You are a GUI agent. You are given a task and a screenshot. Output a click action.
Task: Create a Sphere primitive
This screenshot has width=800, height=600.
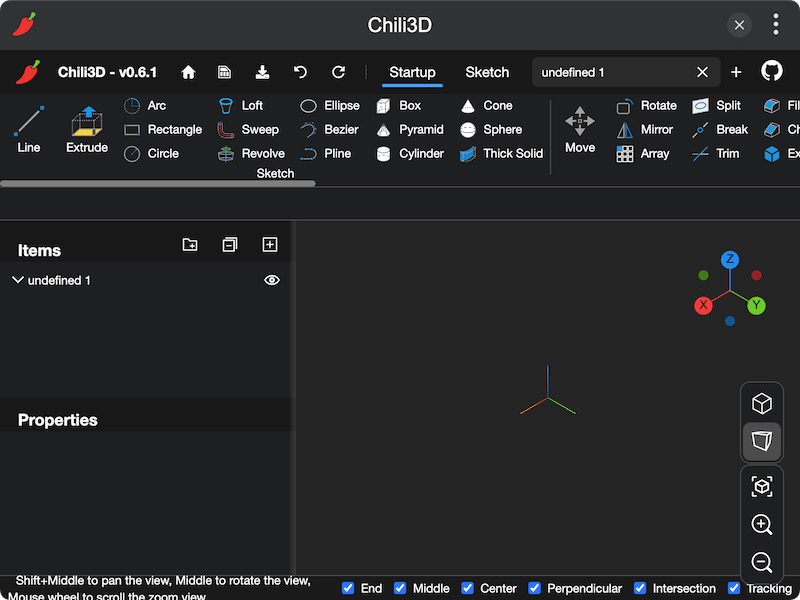[491, 130]
